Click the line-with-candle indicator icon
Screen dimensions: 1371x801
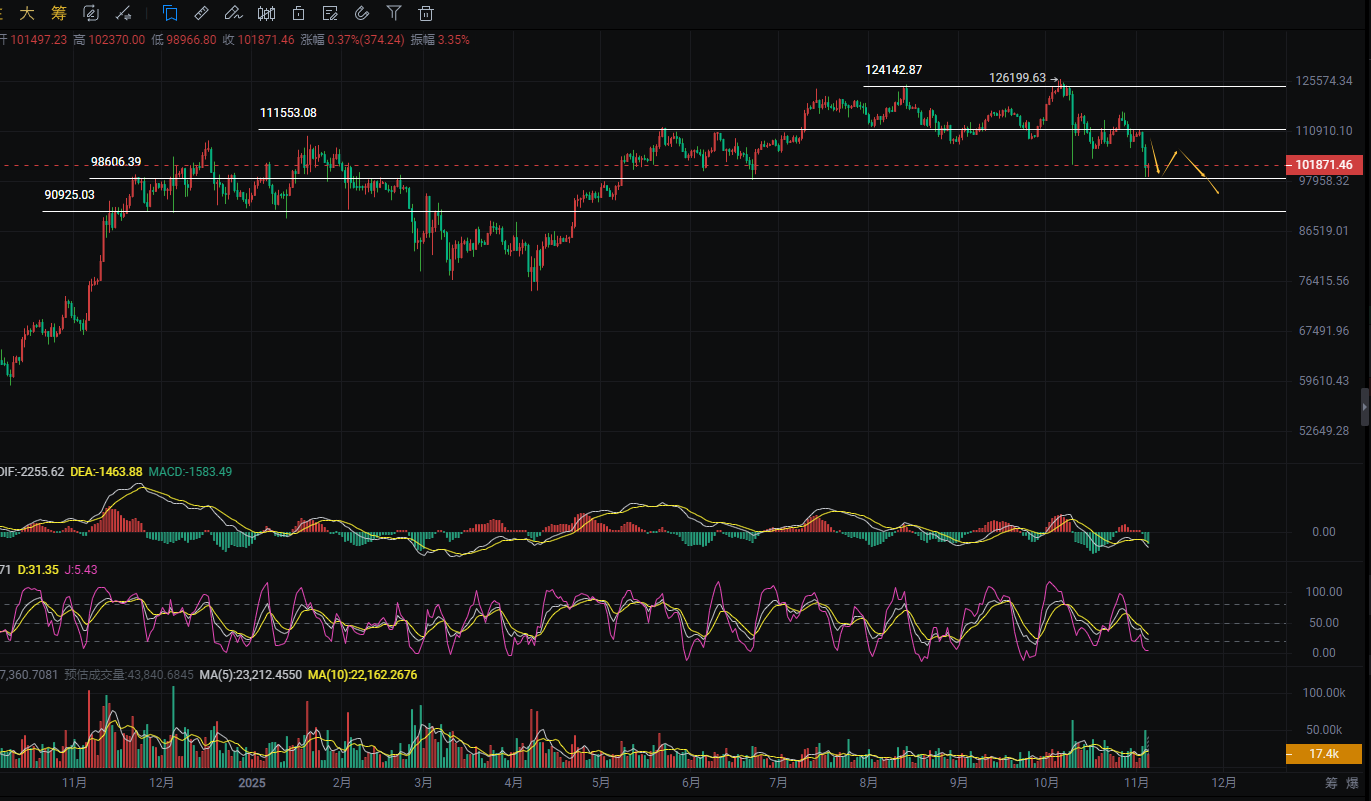(123, 13)
